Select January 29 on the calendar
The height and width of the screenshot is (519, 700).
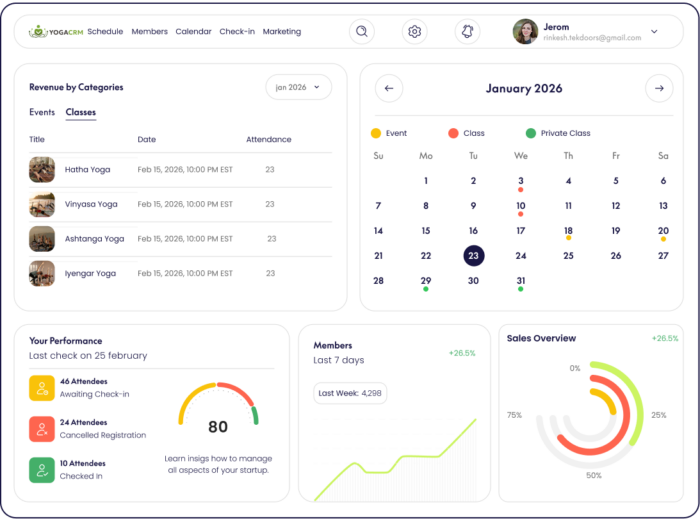point(425,281)
